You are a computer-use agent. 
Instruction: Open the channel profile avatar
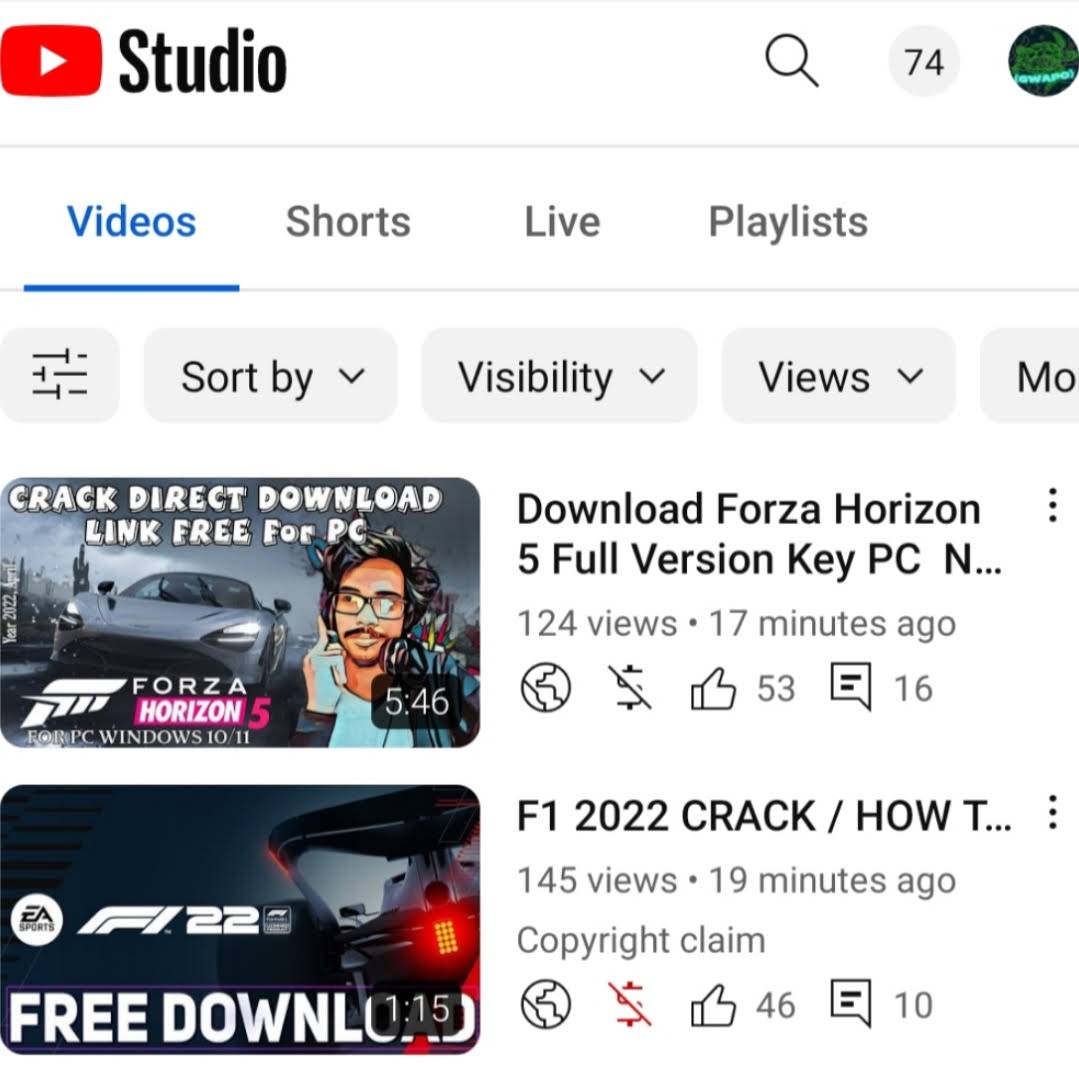click(1043, 61)
